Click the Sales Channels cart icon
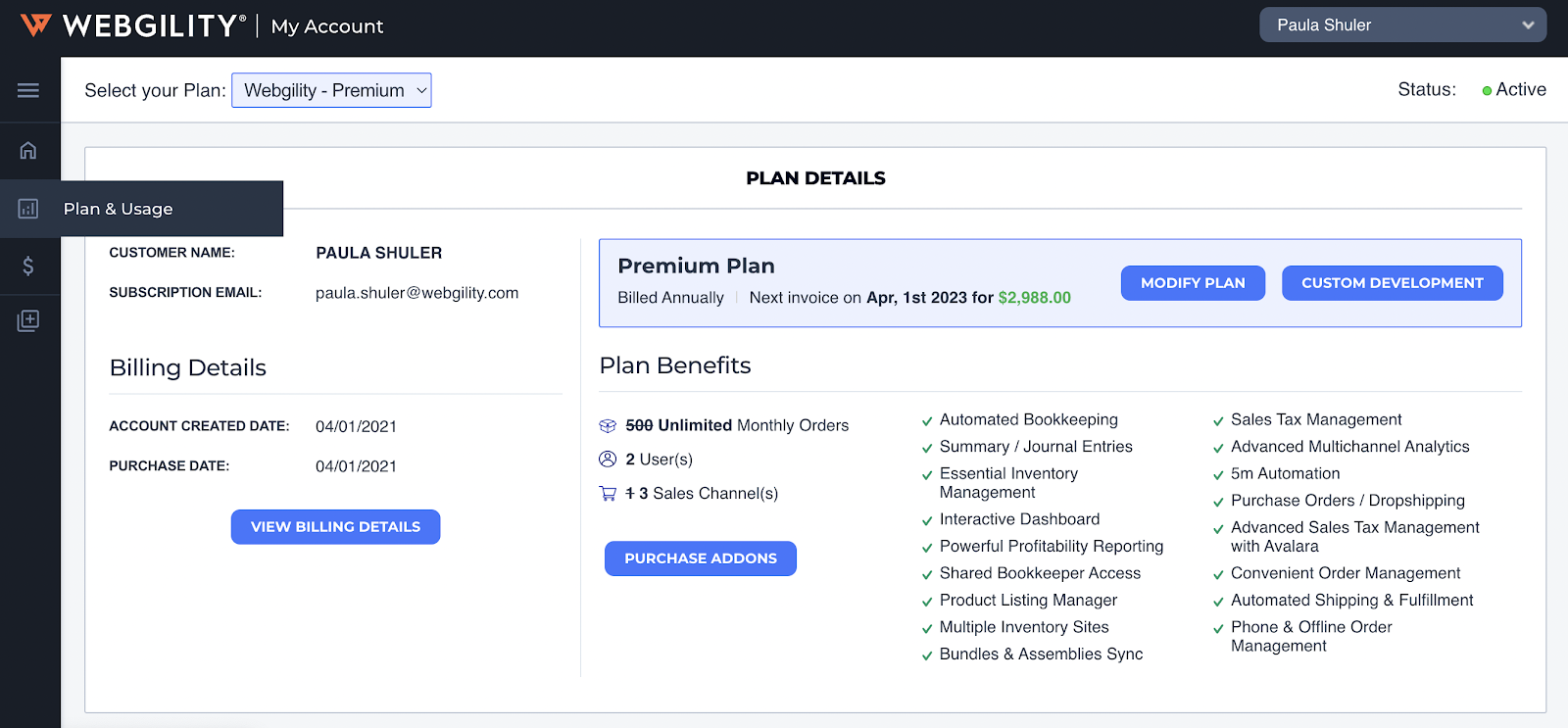This screenshot has width=1568, height=728. [608, 494]
